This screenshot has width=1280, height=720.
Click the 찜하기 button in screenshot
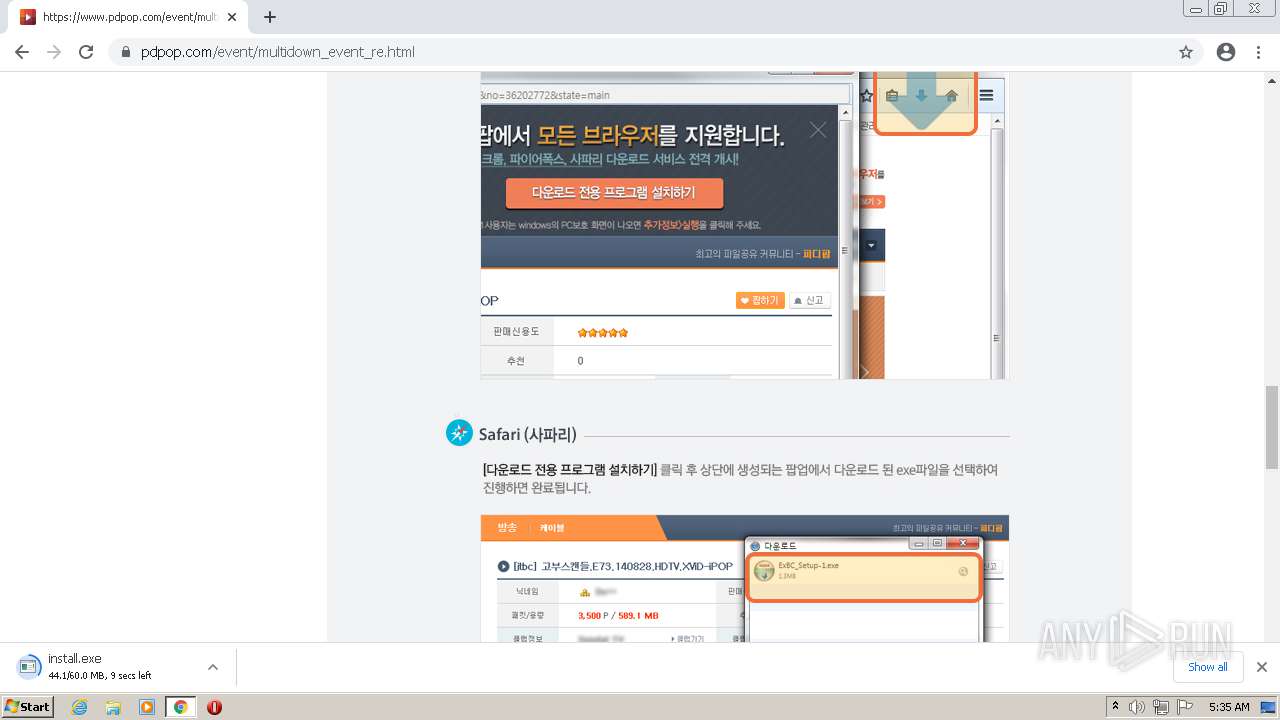pyautogui.click(x=759, y=300)
